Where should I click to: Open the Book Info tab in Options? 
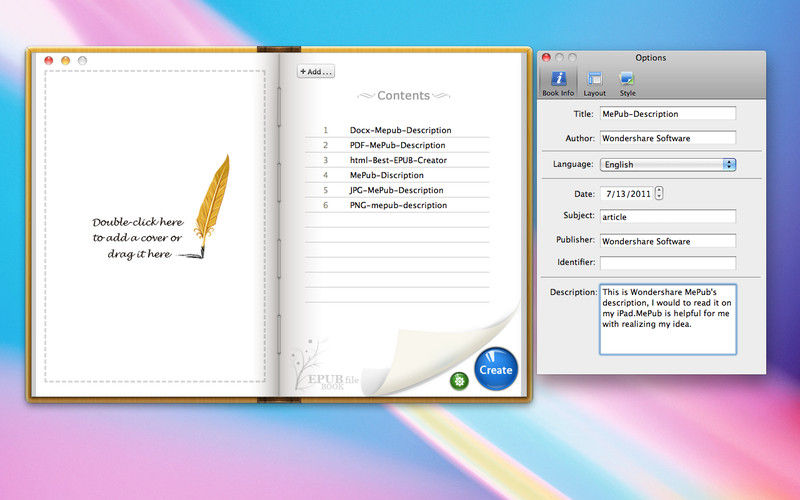pyautogui.click(x=558, y=84)
